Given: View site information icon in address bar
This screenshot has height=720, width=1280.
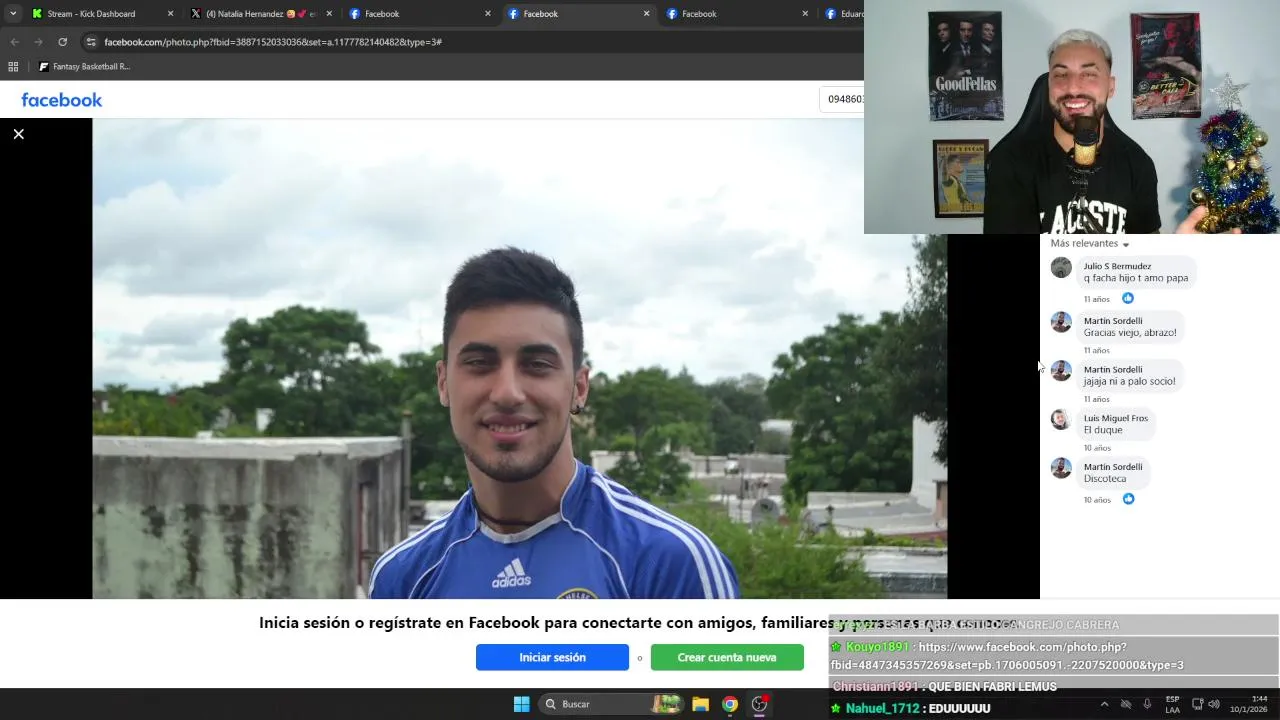Looking at the screenshot, I should pos(91,42).
